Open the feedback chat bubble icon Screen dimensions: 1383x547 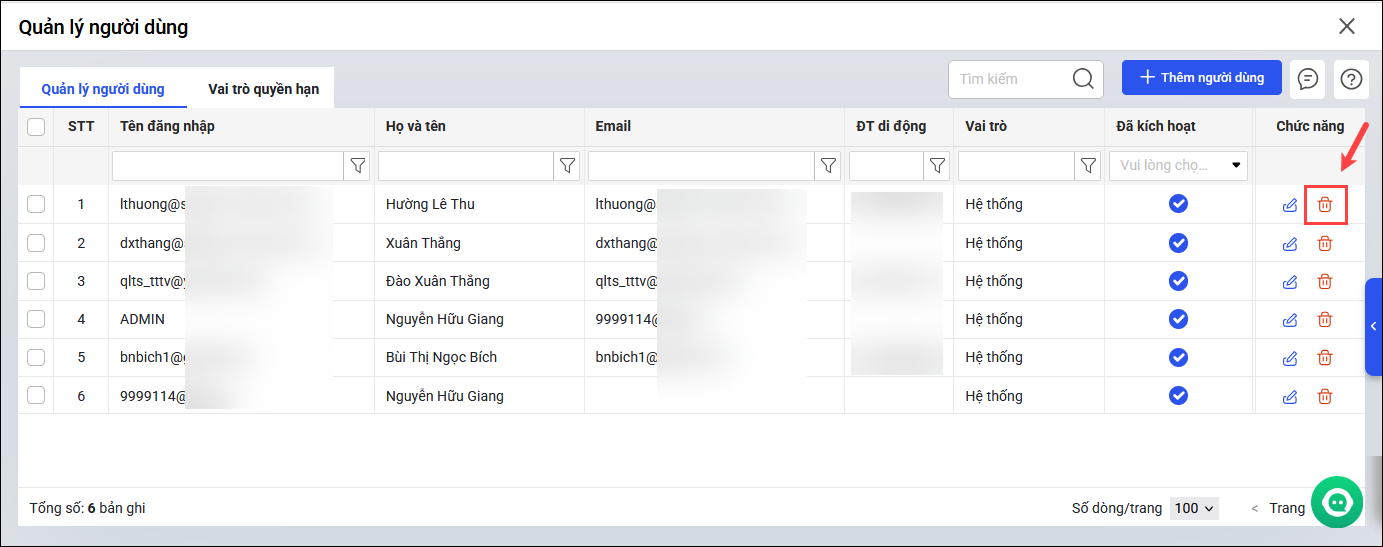[x=1307, y=79]
